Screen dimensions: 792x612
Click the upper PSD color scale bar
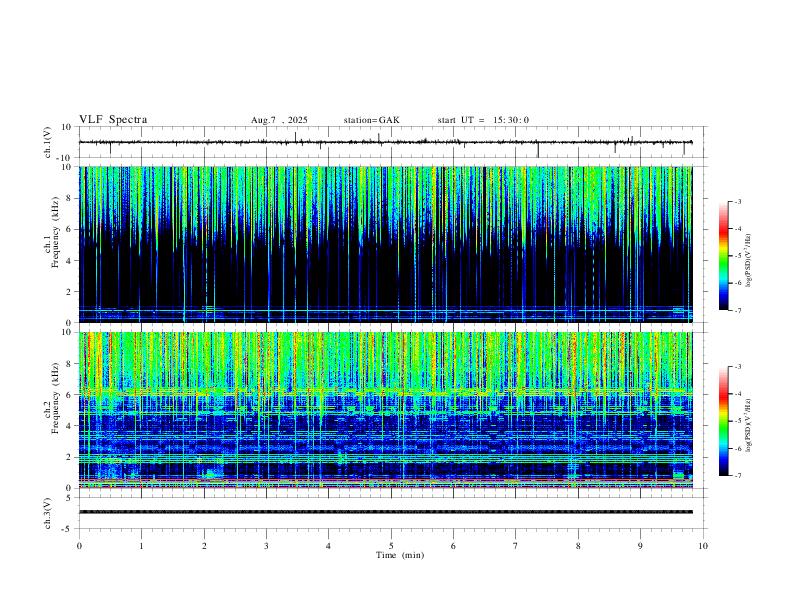pos(723,256)
